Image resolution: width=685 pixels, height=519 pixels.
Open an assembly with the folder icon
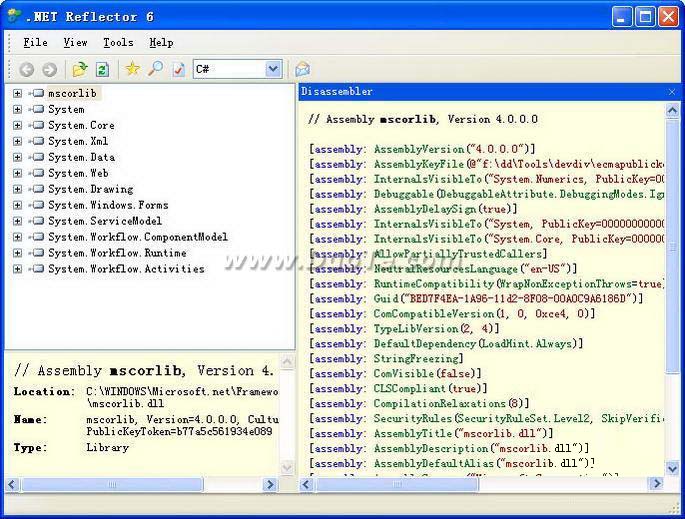coord(80,69)
